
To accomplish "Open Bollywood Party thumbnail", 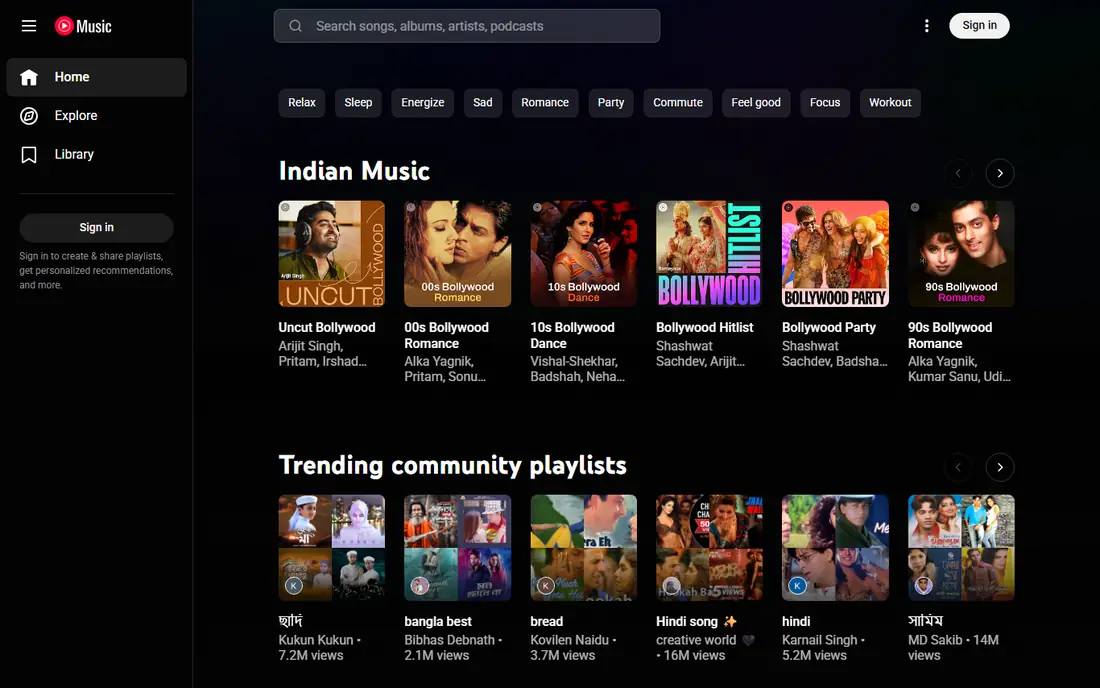I will 836,254.
